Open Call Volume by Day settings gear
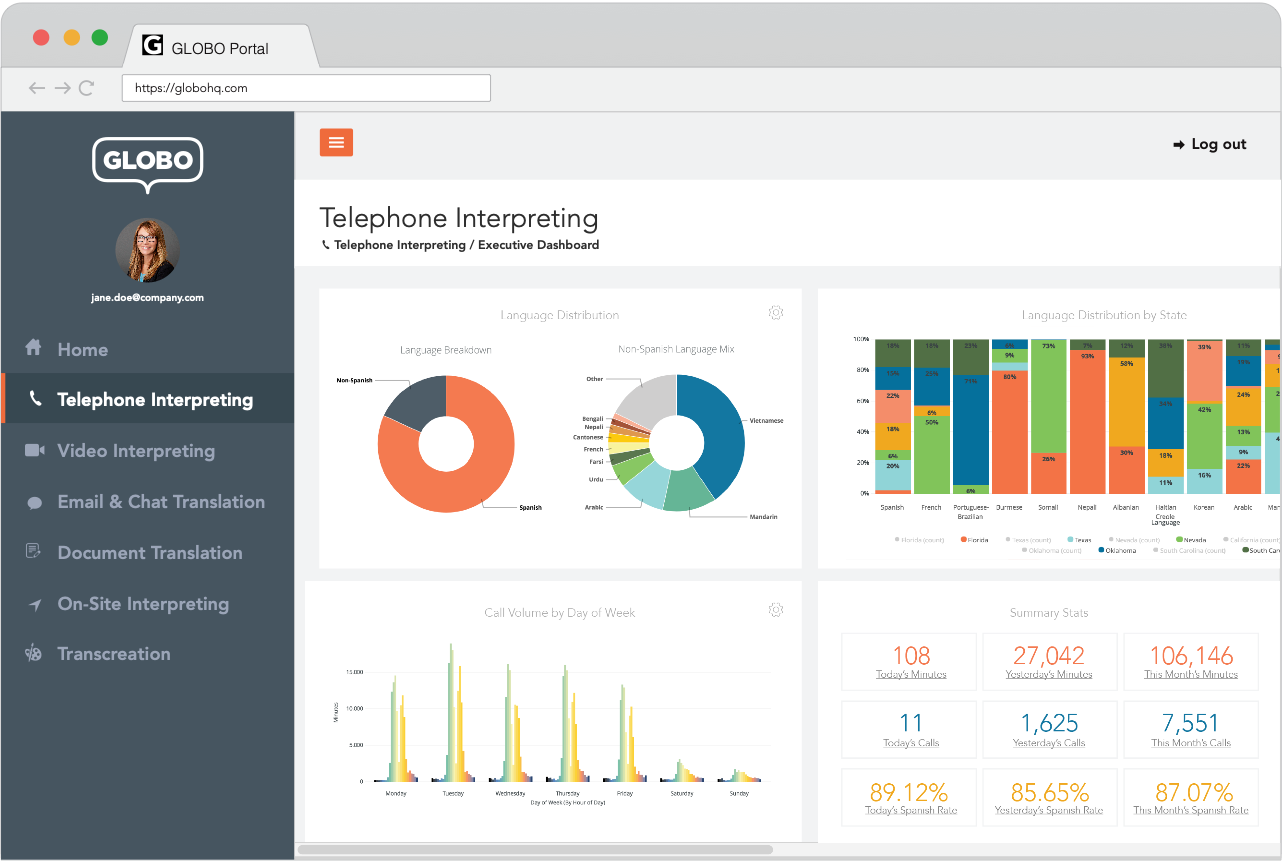Viewport: 1282px width, 861px height. (x=776, y=610)
